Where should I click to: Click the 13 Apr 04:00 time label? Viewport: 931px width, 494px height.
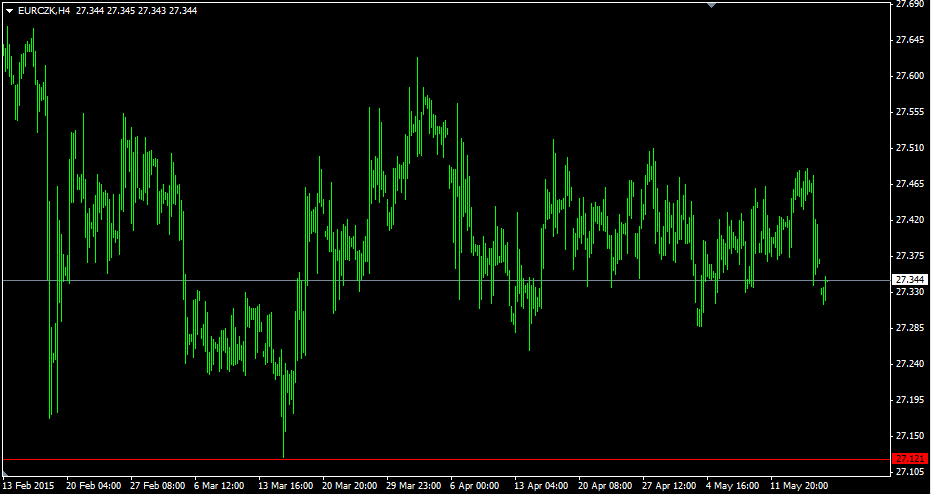(x=542, y=486)
